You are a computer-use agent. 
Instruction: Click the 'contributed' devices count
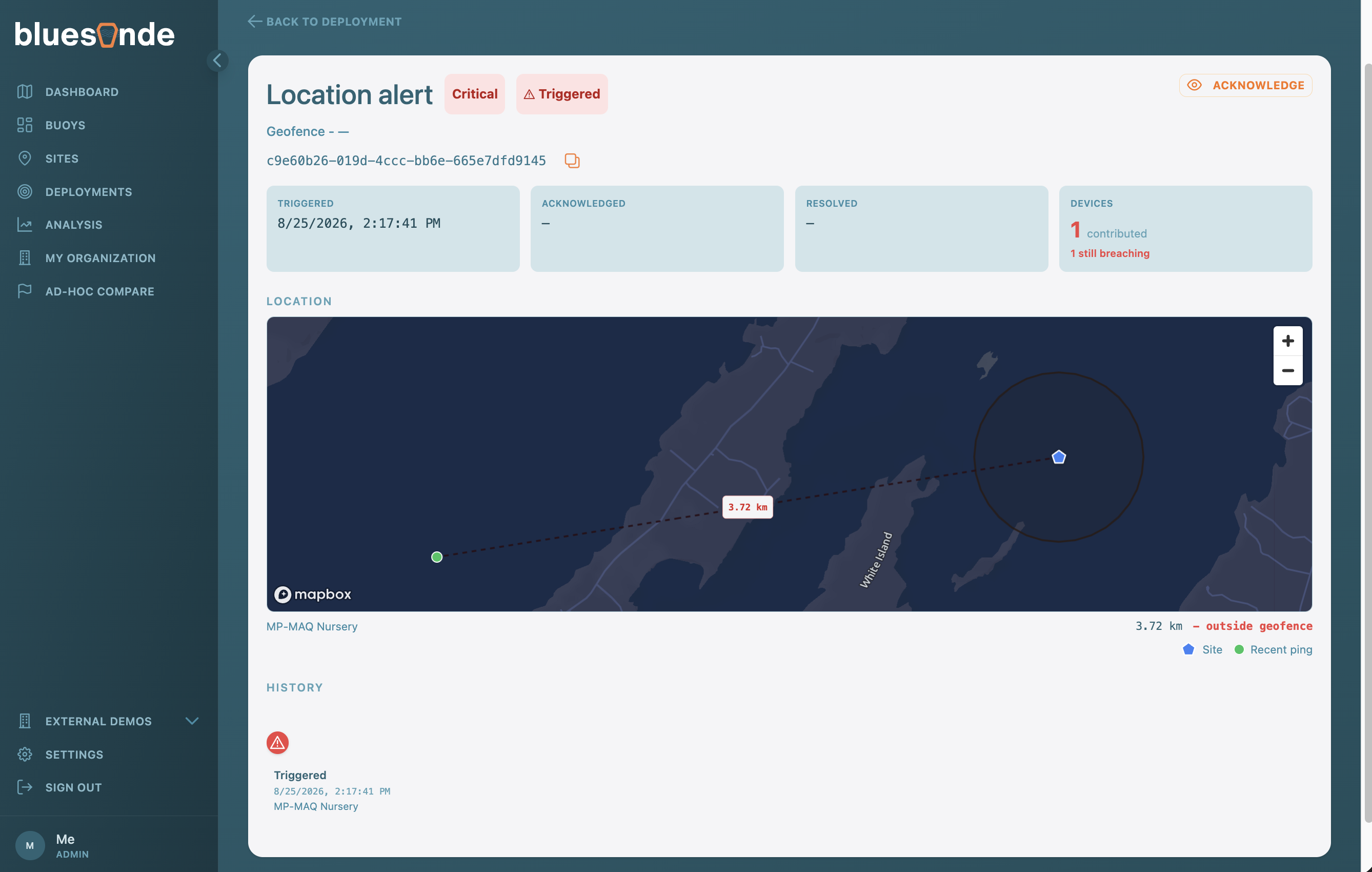tap(1108, 230)
